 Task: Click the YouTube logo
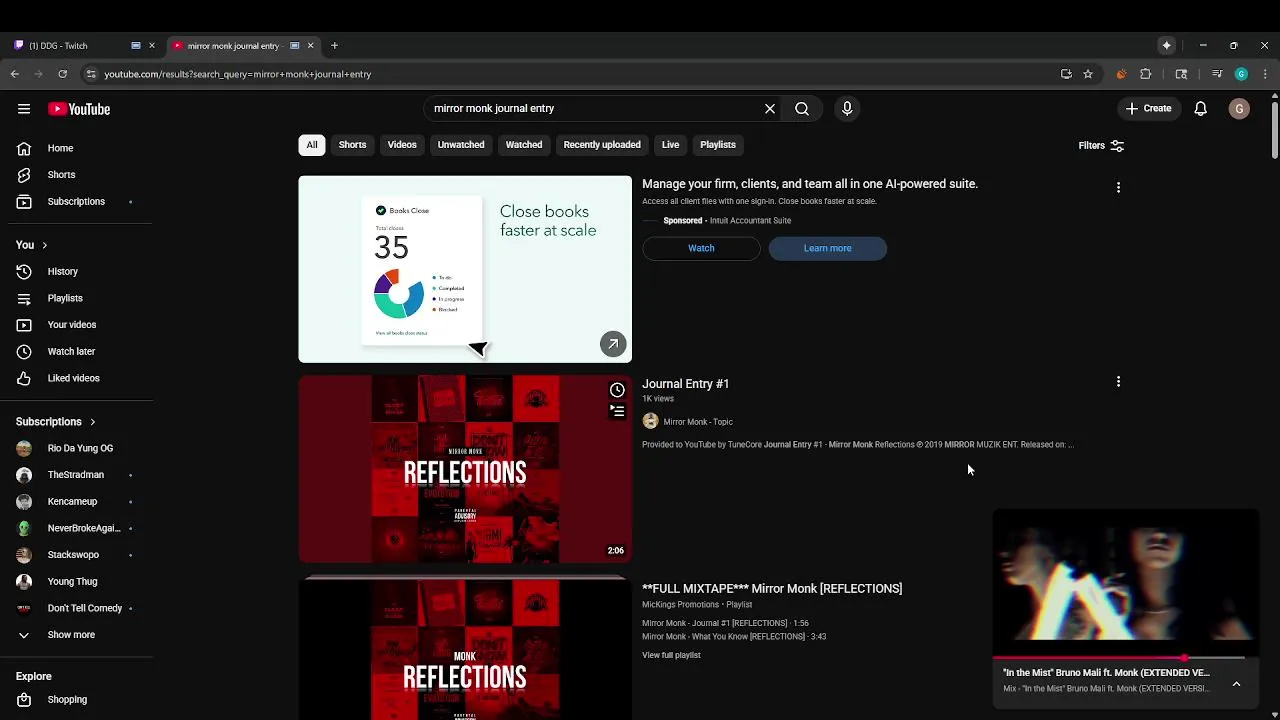click(79, 109)
